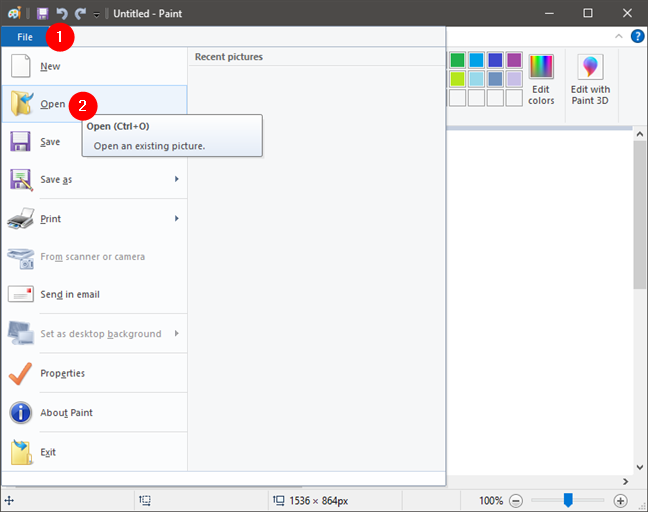Click the purple floppy Save icon in menu

[x=20, y=141]
